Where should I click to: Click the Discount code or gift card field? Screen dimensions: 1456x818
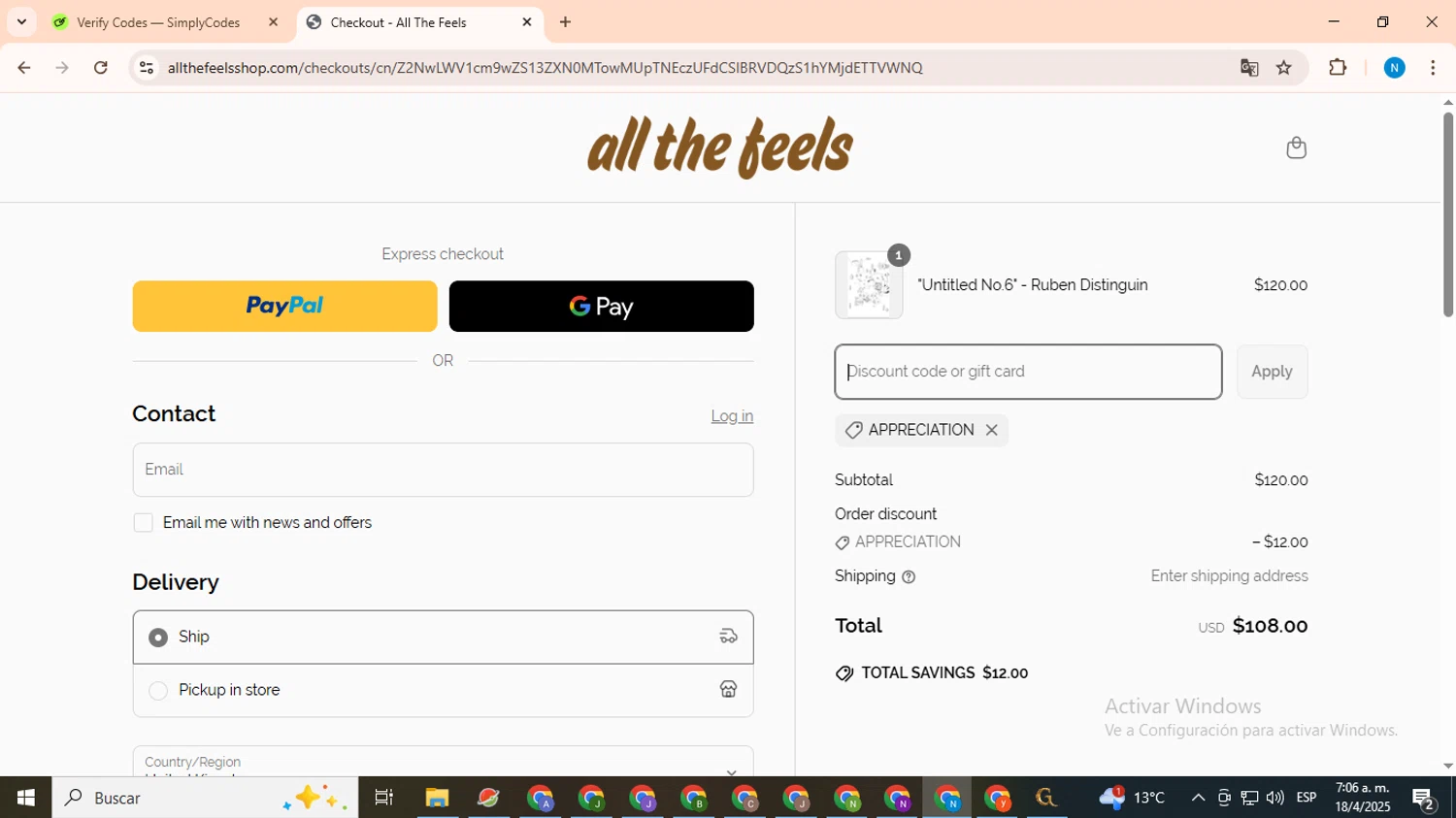(1028, 372)
